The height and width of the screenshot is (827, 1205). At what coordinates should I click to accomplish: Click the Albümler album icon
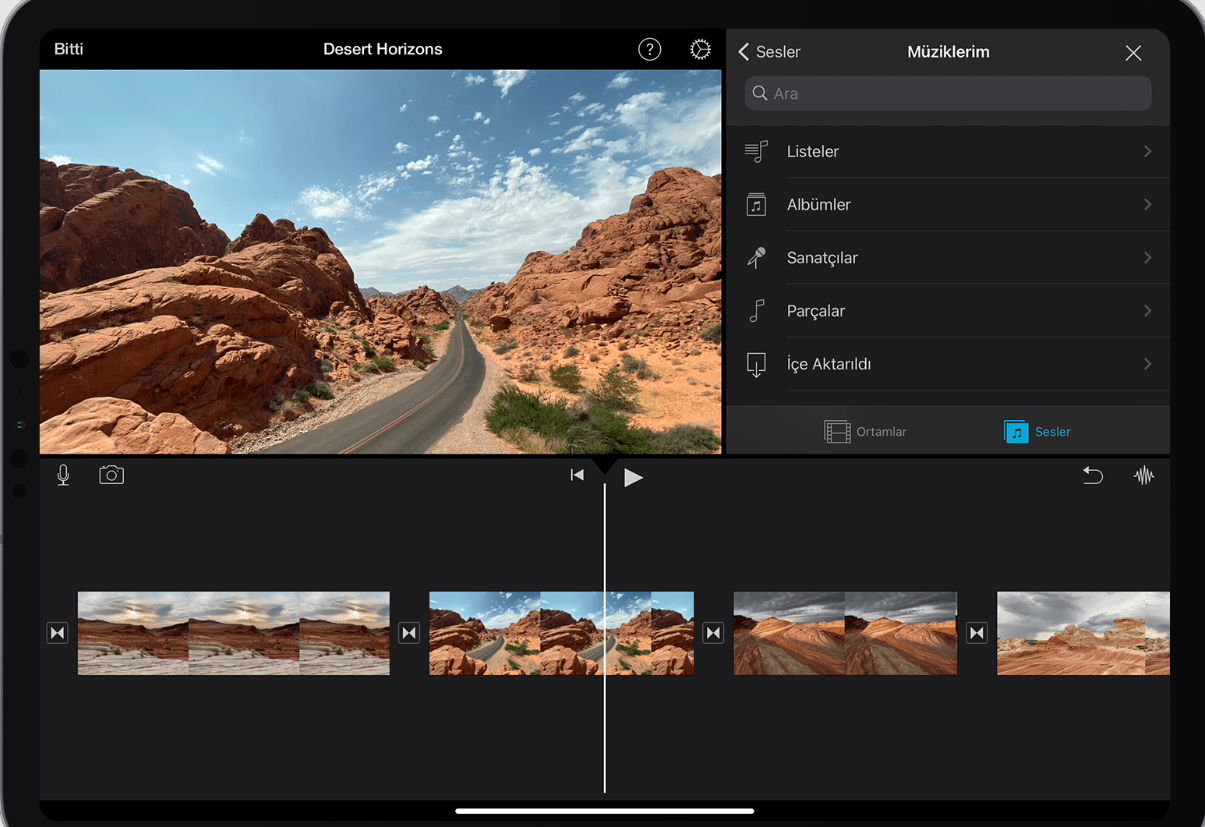756,205
